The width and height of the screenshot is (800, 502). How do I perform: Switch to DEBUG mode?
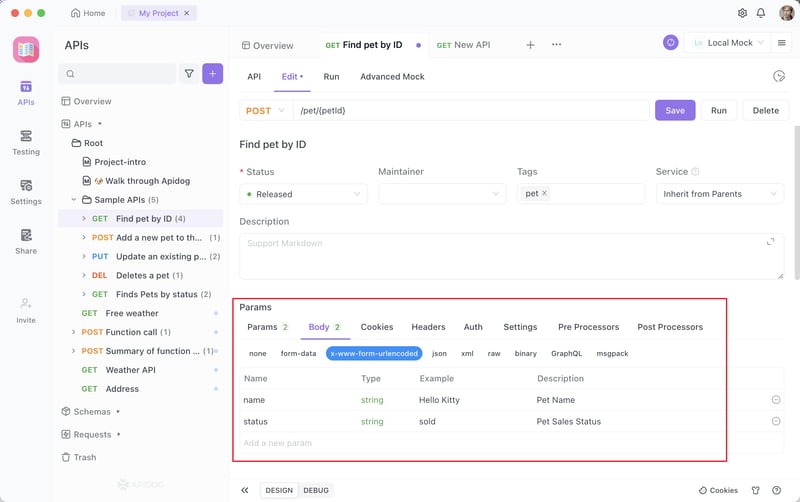[315, 490]
